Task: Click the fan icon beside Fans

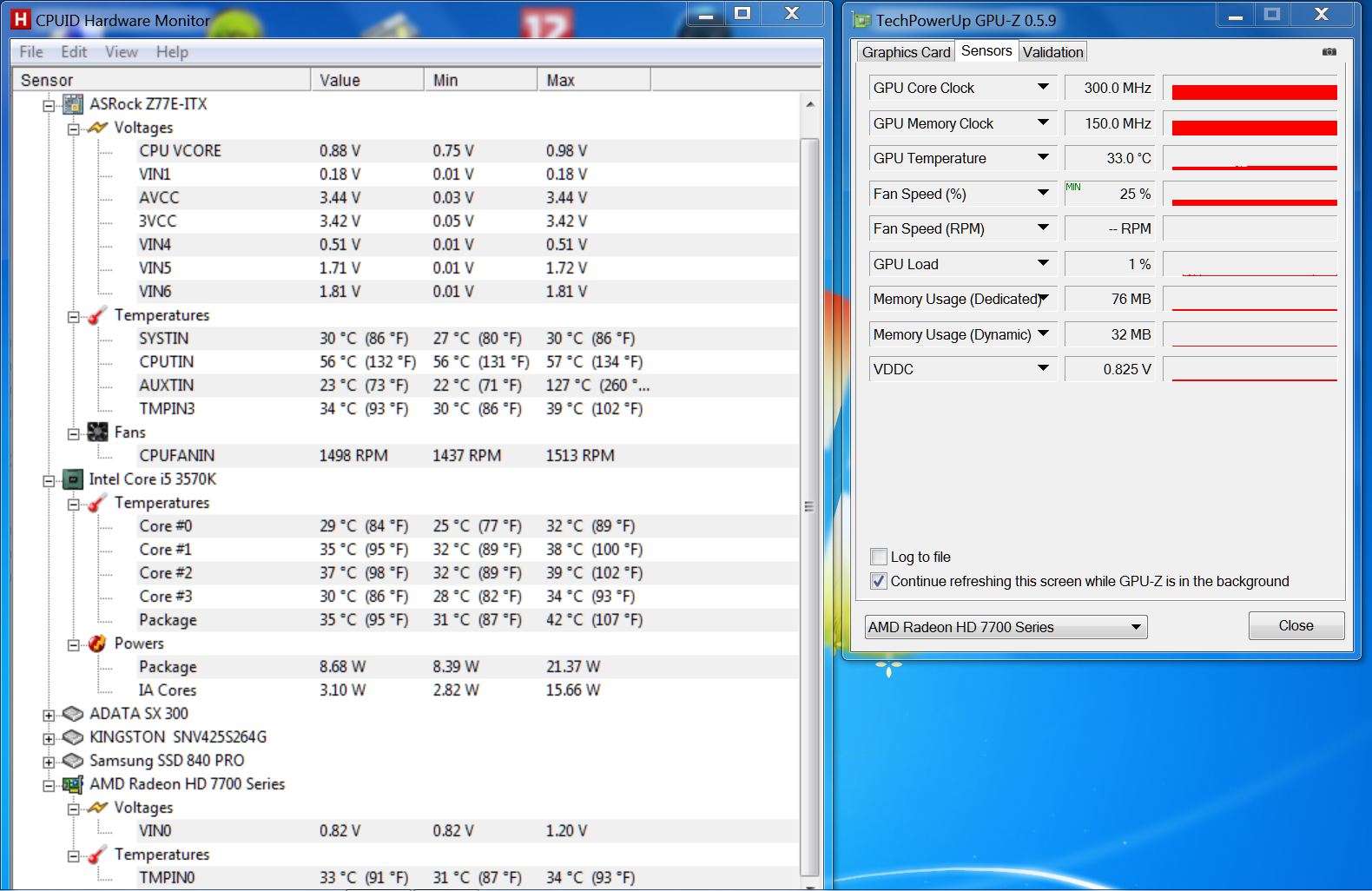Action: click(x=98, y=432)
